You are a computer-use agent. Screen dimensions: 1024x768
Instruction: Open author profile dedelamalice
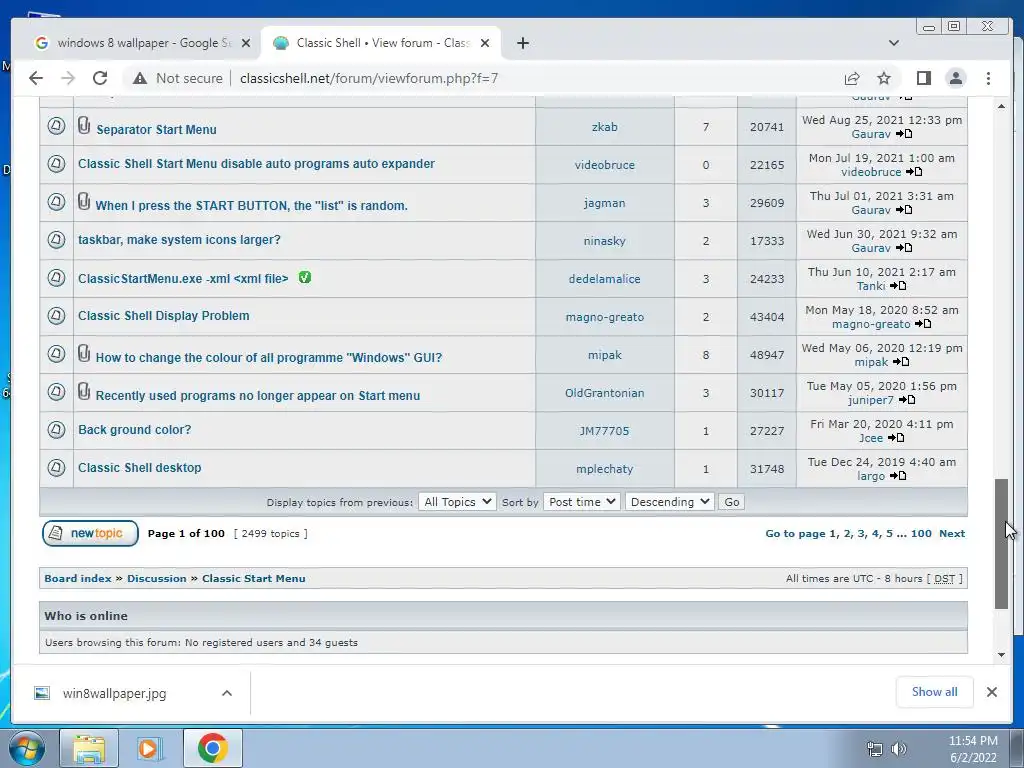pos(605,279)
